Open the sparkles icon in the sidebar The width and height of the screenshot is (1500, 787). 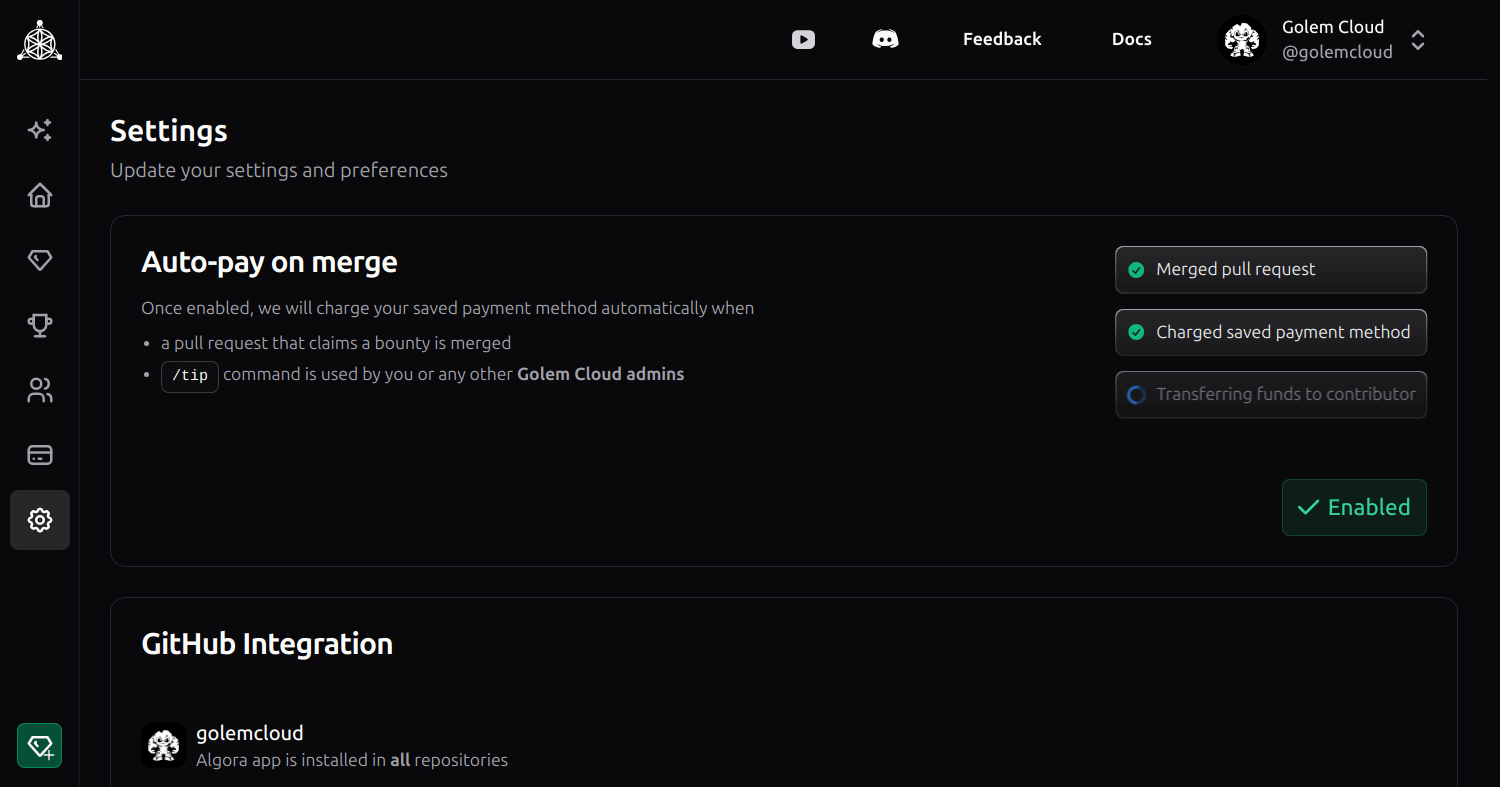pyautogui.click(x=40, y=130)
